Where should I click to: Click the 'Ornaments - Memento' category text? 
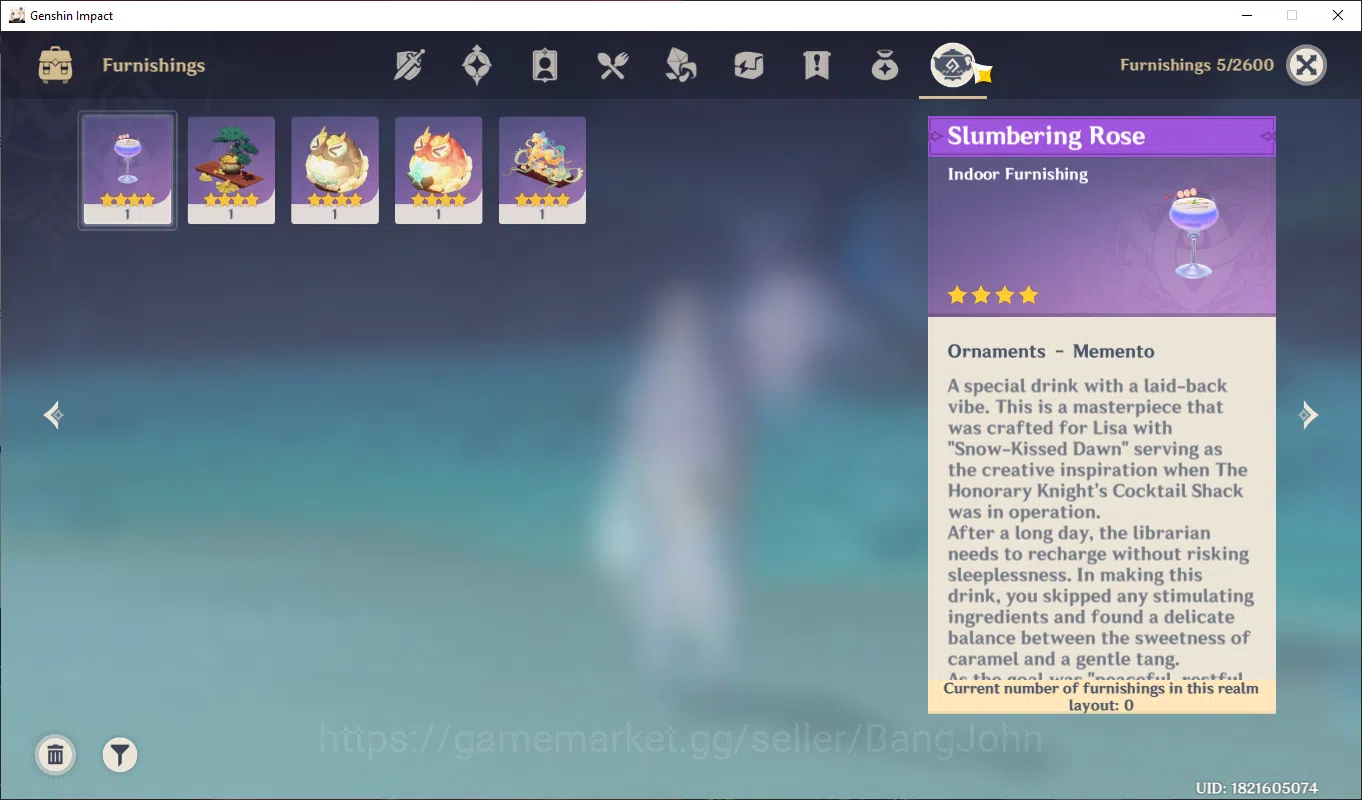click(x=1051, y=351)
